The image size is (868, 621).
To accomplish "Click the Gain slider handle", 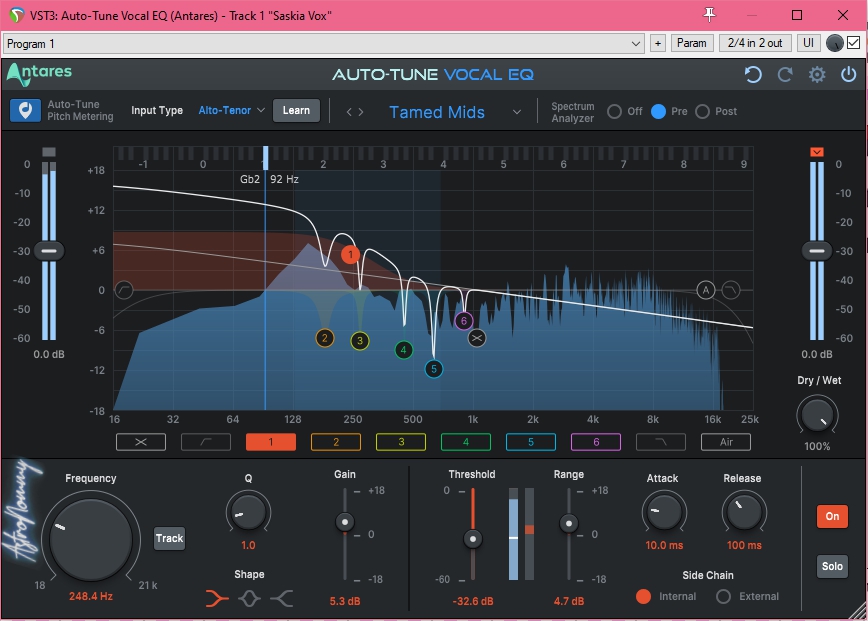I will click(x=345, y=522).
